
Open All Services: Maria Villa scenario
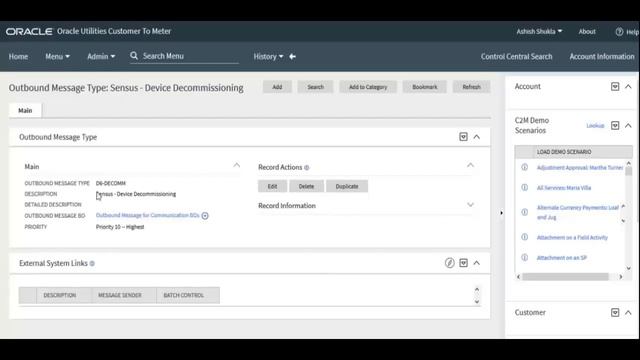[564, 188]
